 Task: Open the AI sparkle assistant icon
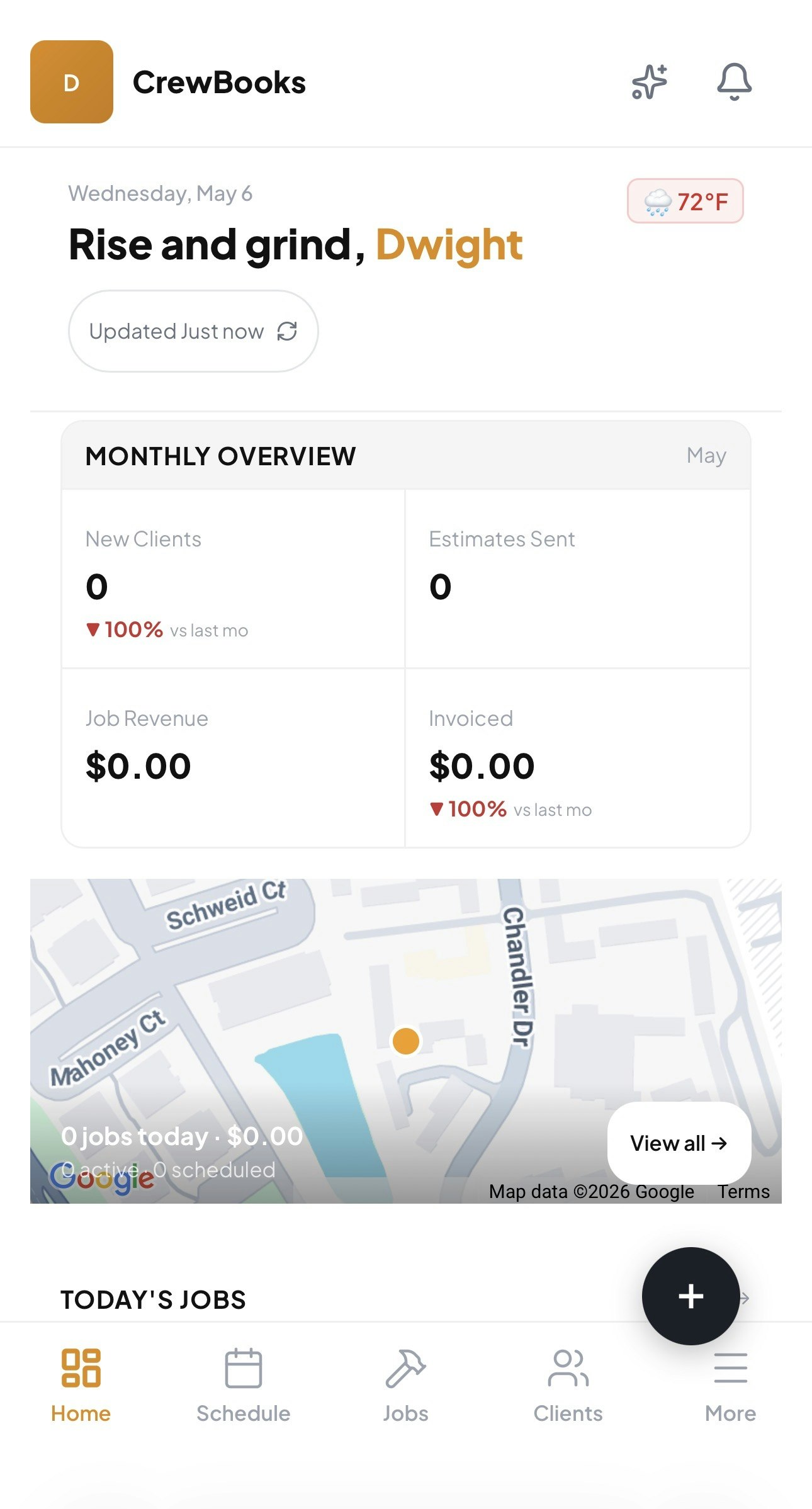click(649, 82)
